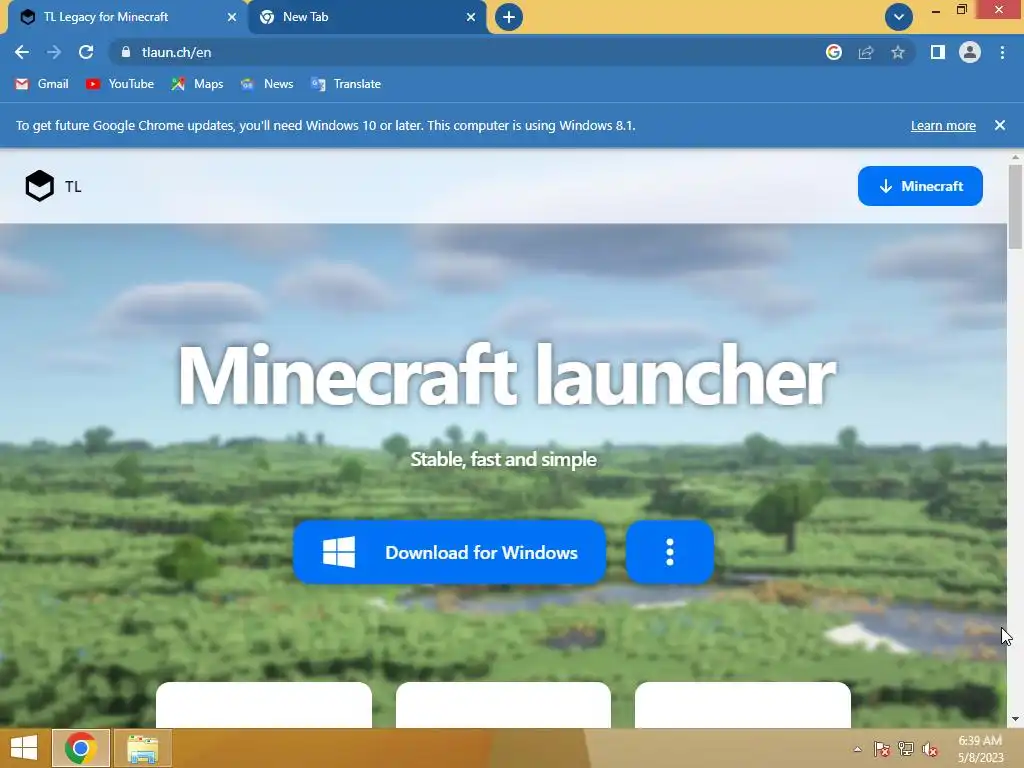Expand the tab search dropdown arrow
The width and height of the screenshot is (1024, 768).
(x=899, y=17)
